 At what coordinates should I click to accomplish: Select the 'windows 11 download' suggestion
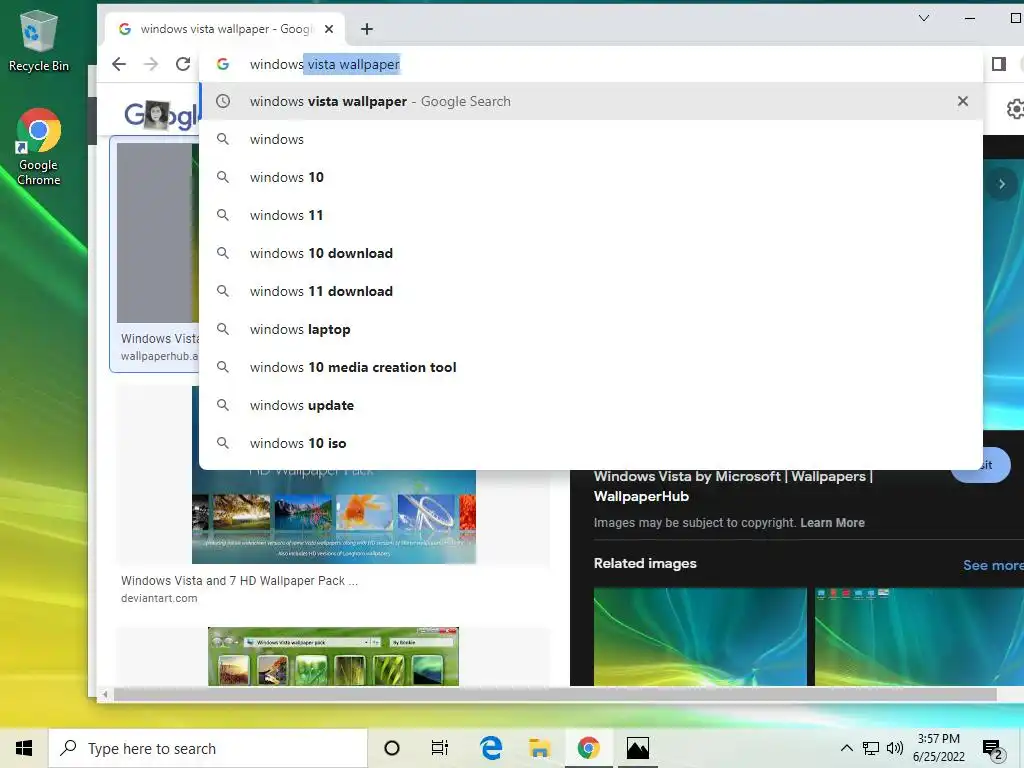(591, 291)
